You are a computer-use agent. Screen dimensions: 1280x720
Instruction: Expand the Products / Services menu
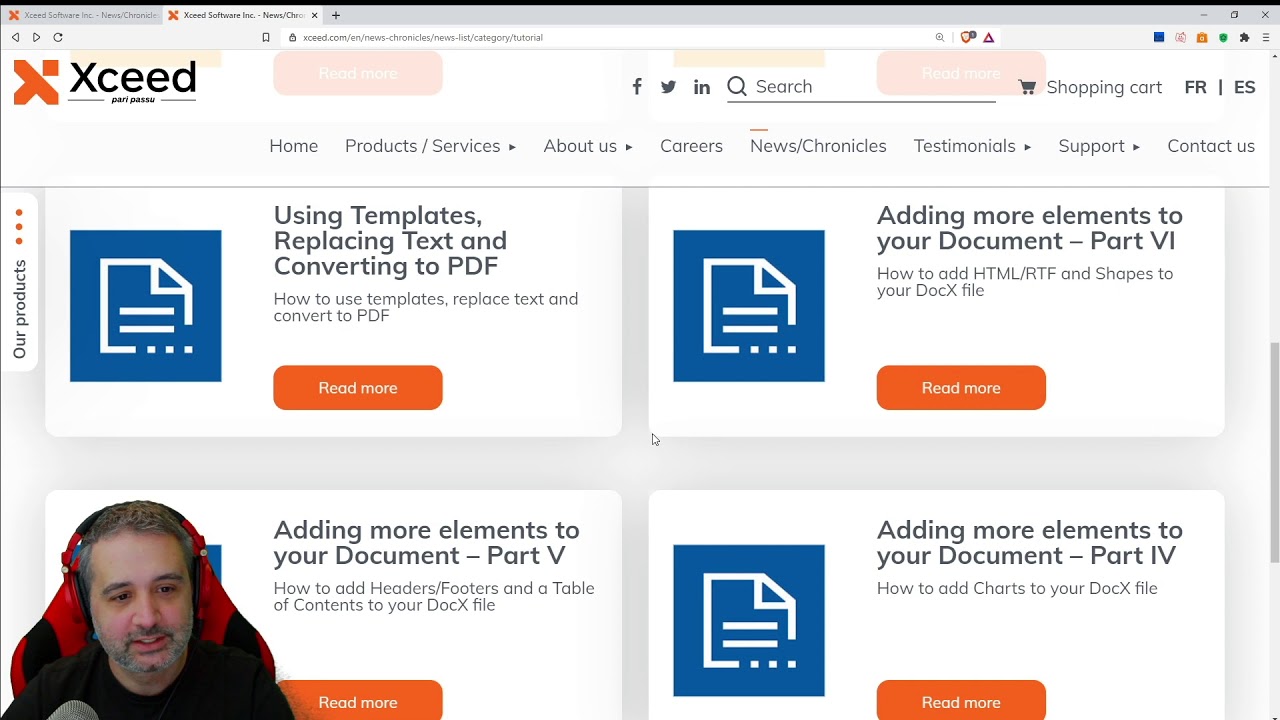coord(431,146)
